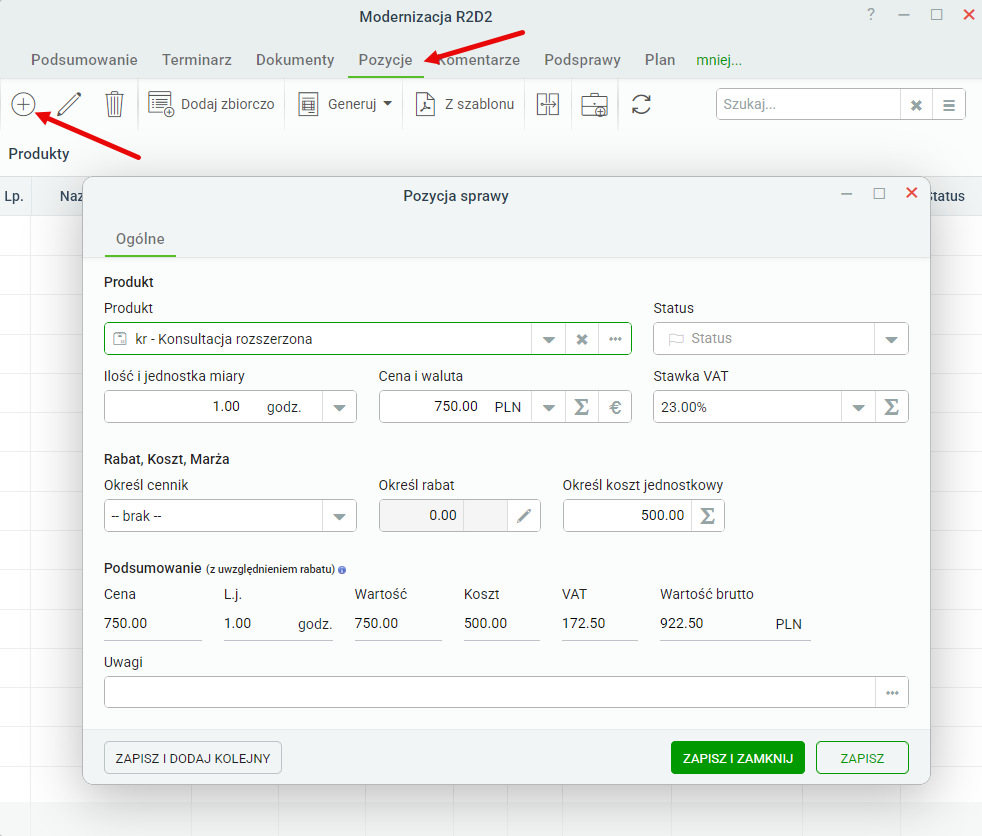The width and height of the screenshot is (982, 836).
Task: Add a new item with the plus icon
Action: tap(23, 104)
